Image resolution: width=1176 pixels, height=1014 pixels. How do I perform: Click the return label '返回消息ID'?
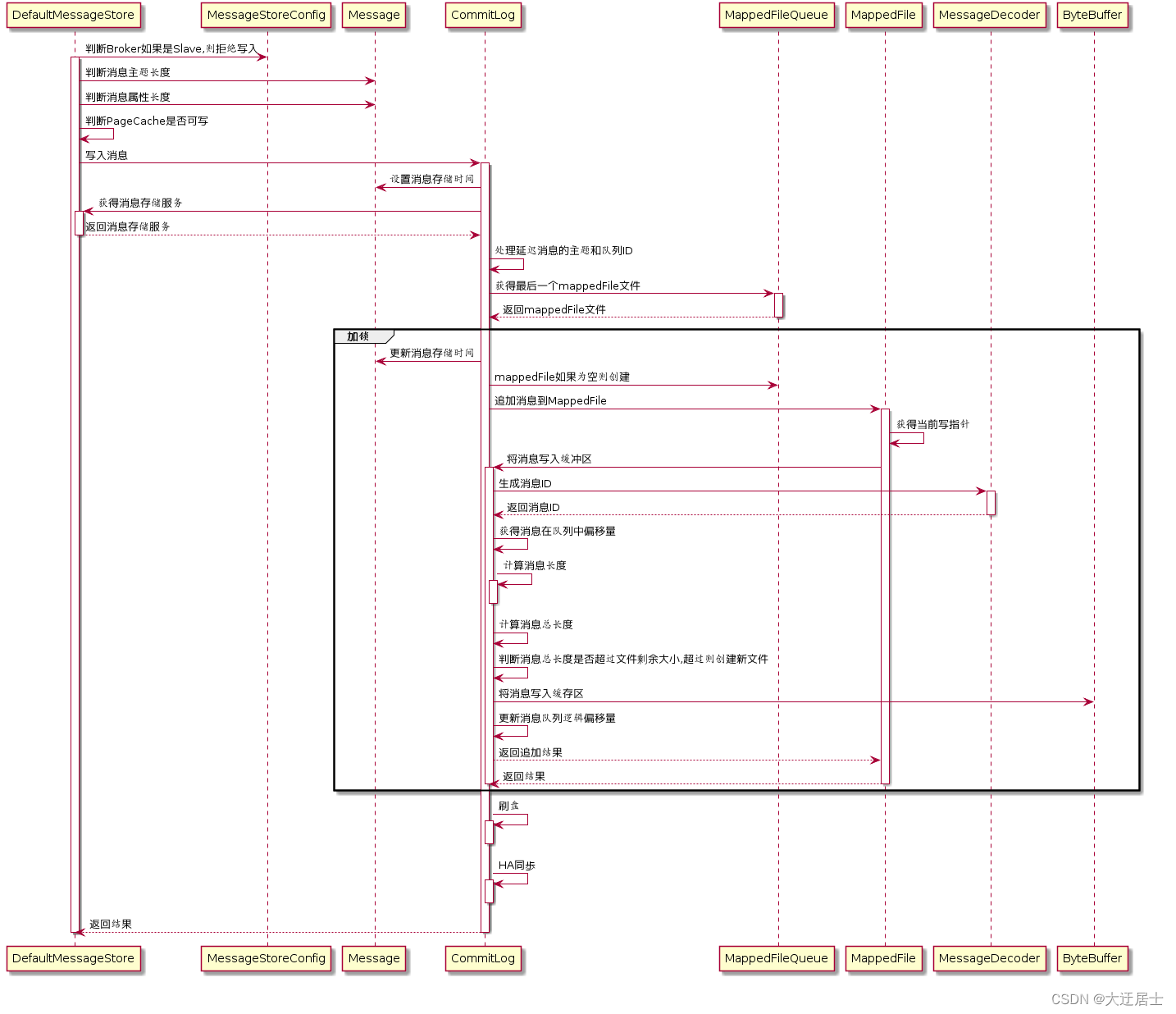pyautogui.click(x=534, y=507)
